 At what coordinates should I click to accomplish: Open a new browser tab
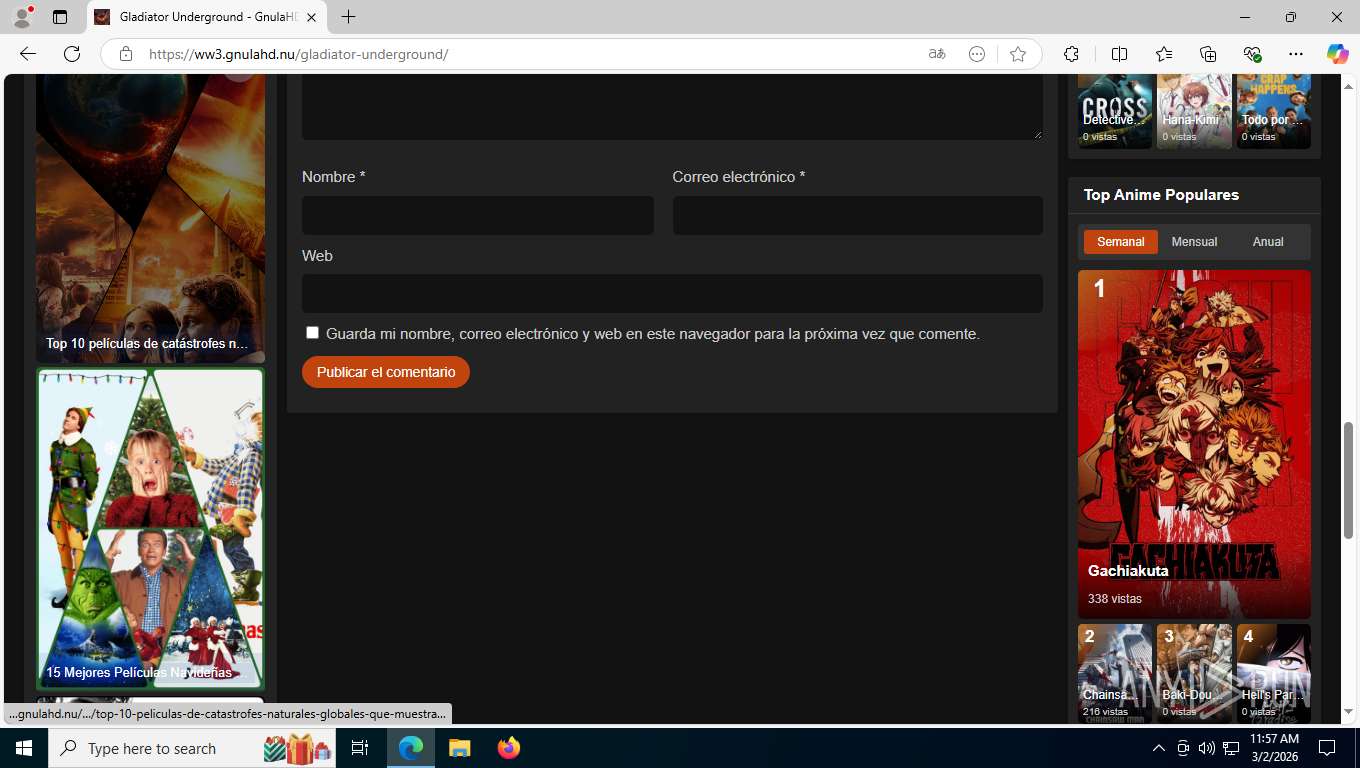(348, 17)
